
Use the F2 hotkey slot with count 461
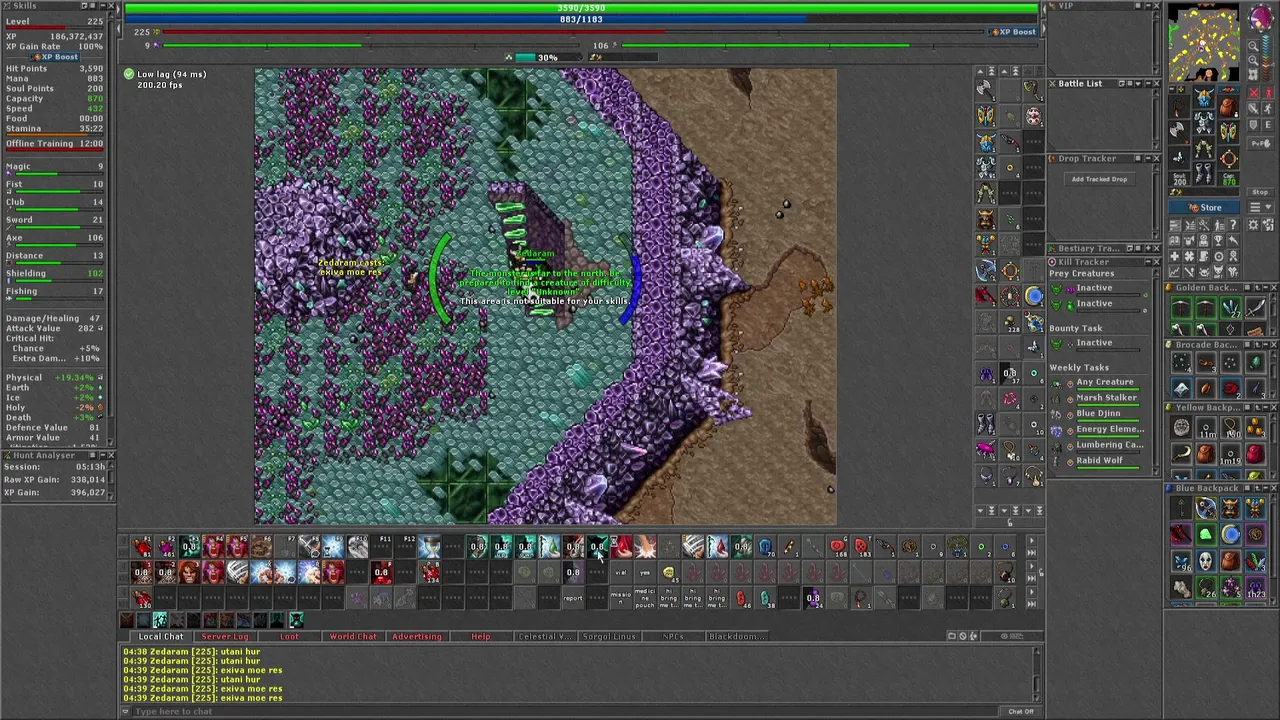pyautogui.click(x=167, y=546)
